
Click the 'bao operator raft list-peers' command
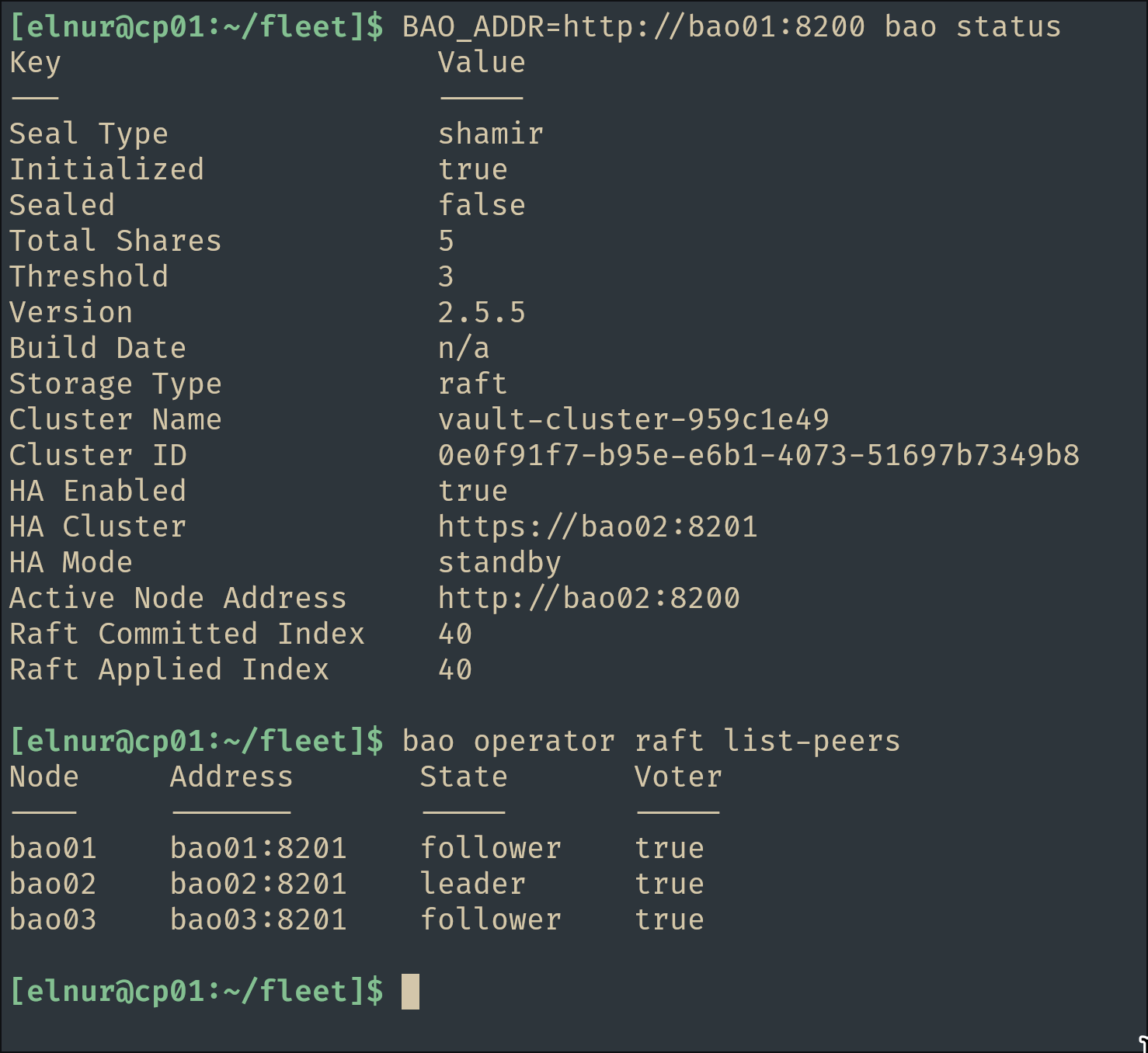click(x=651, y=741)
